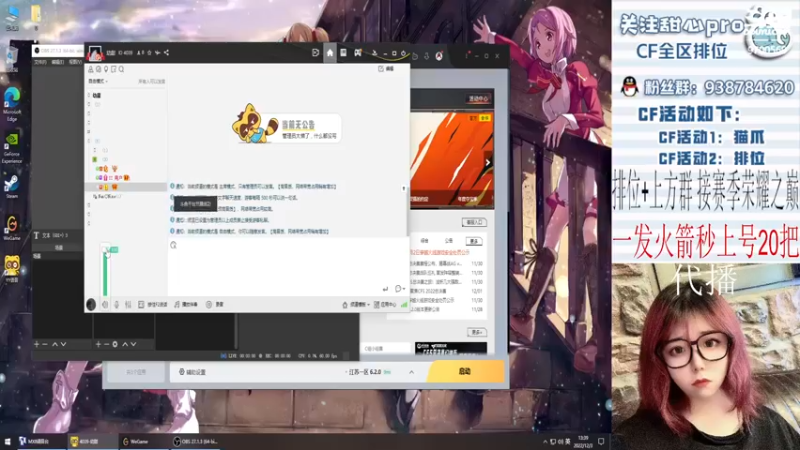The image size is (800, 450).
Task: Switch to the 综合 news tab in WeGame
Action: [x=424, y=241]
